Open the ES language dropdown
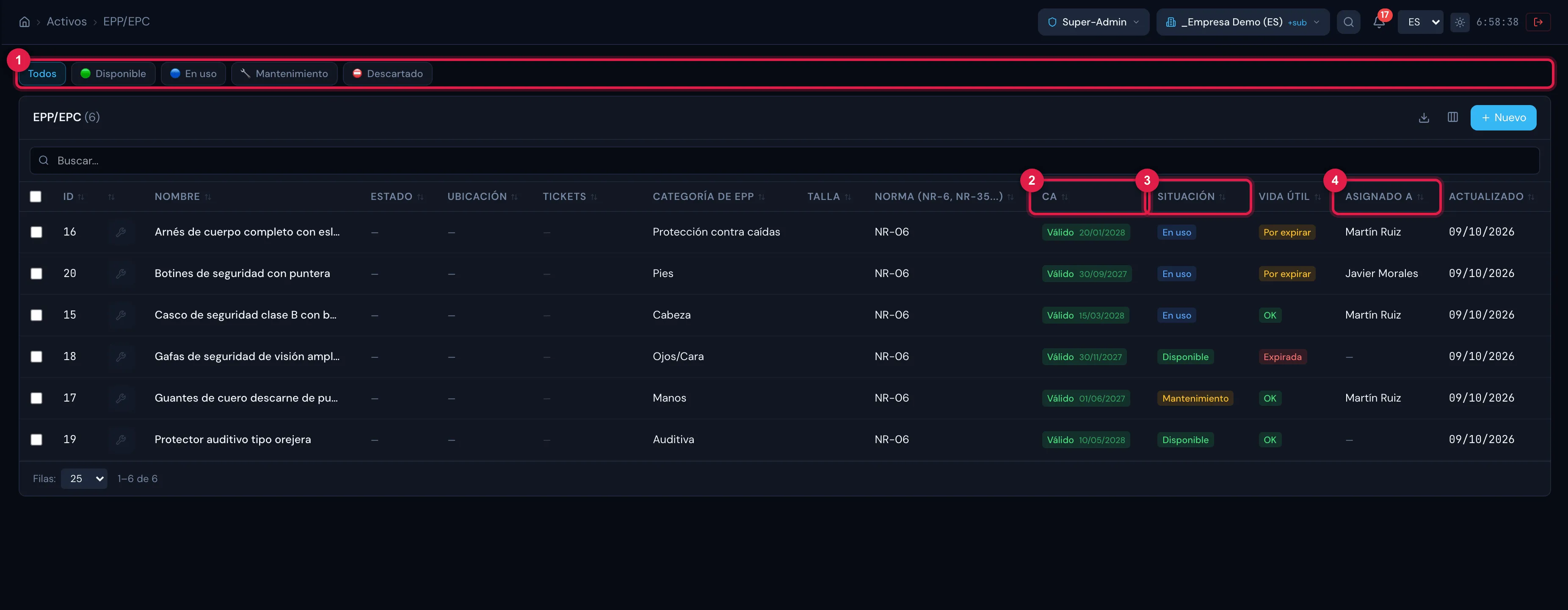 pos(1420,22)
